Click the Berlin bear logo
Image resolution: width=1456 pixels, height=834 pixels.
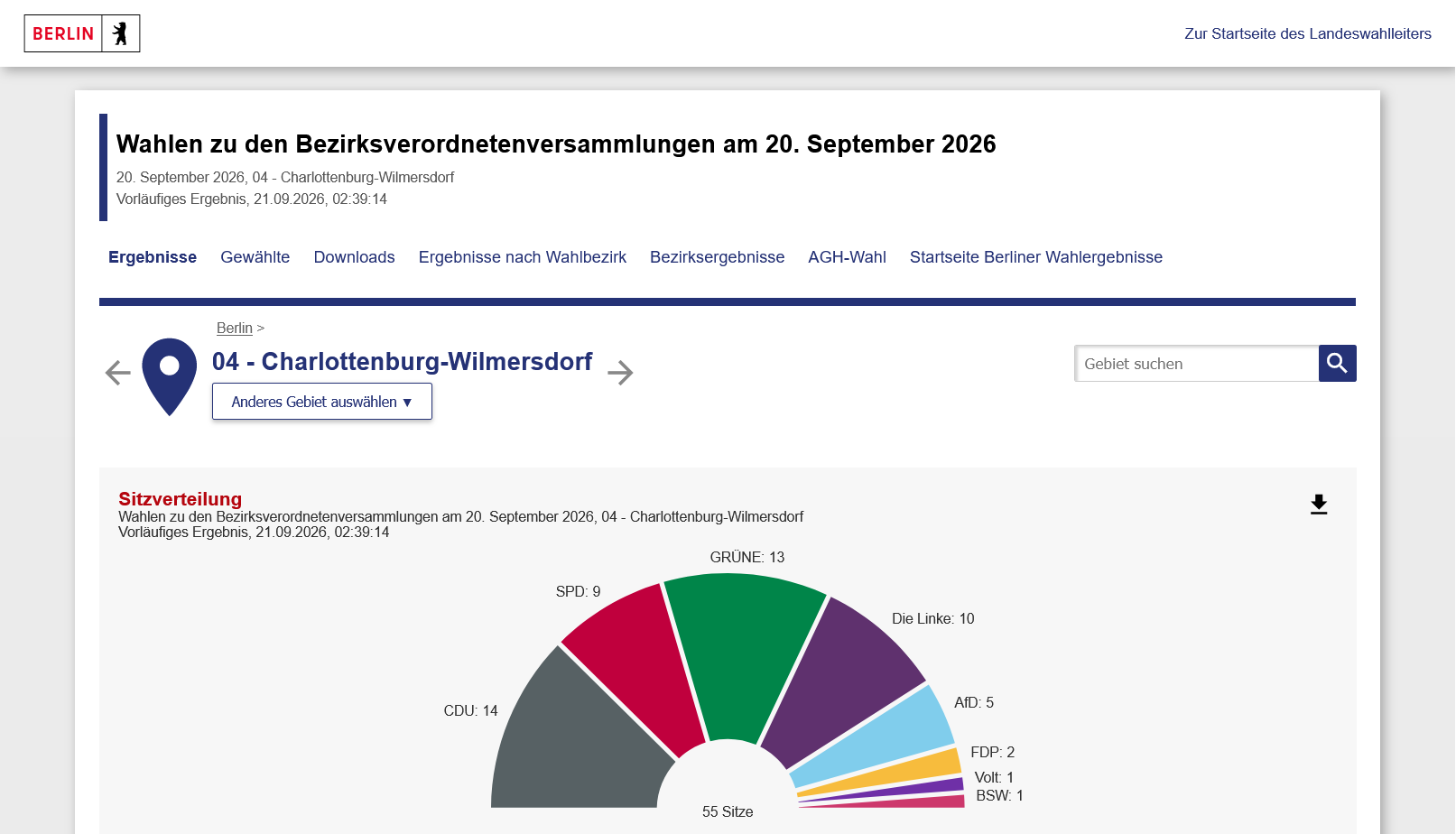[82, 33]
